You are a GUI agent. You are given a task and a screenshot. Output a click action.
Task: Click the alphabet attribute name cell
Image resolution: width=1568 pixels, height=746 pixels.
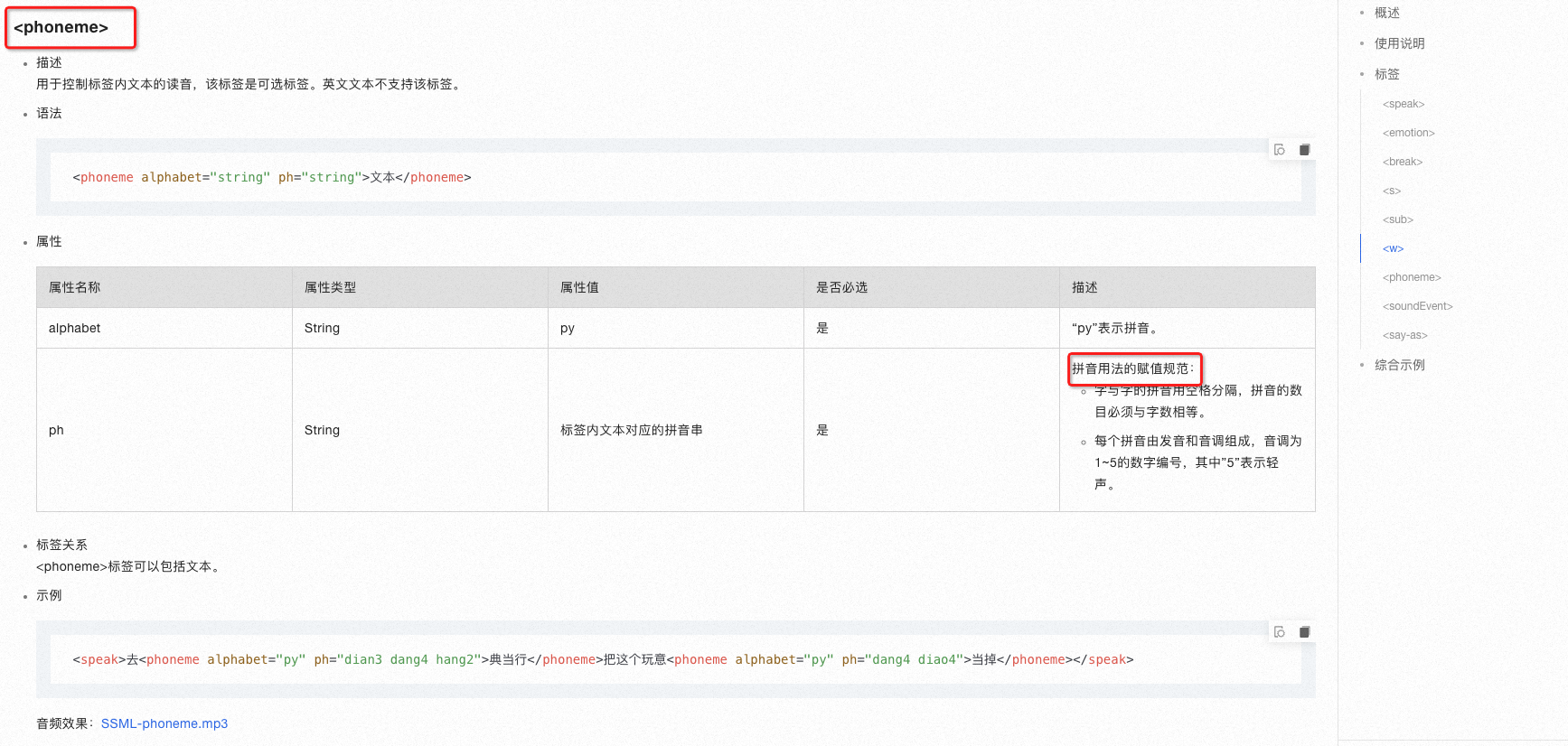click(x=164, y=328)
